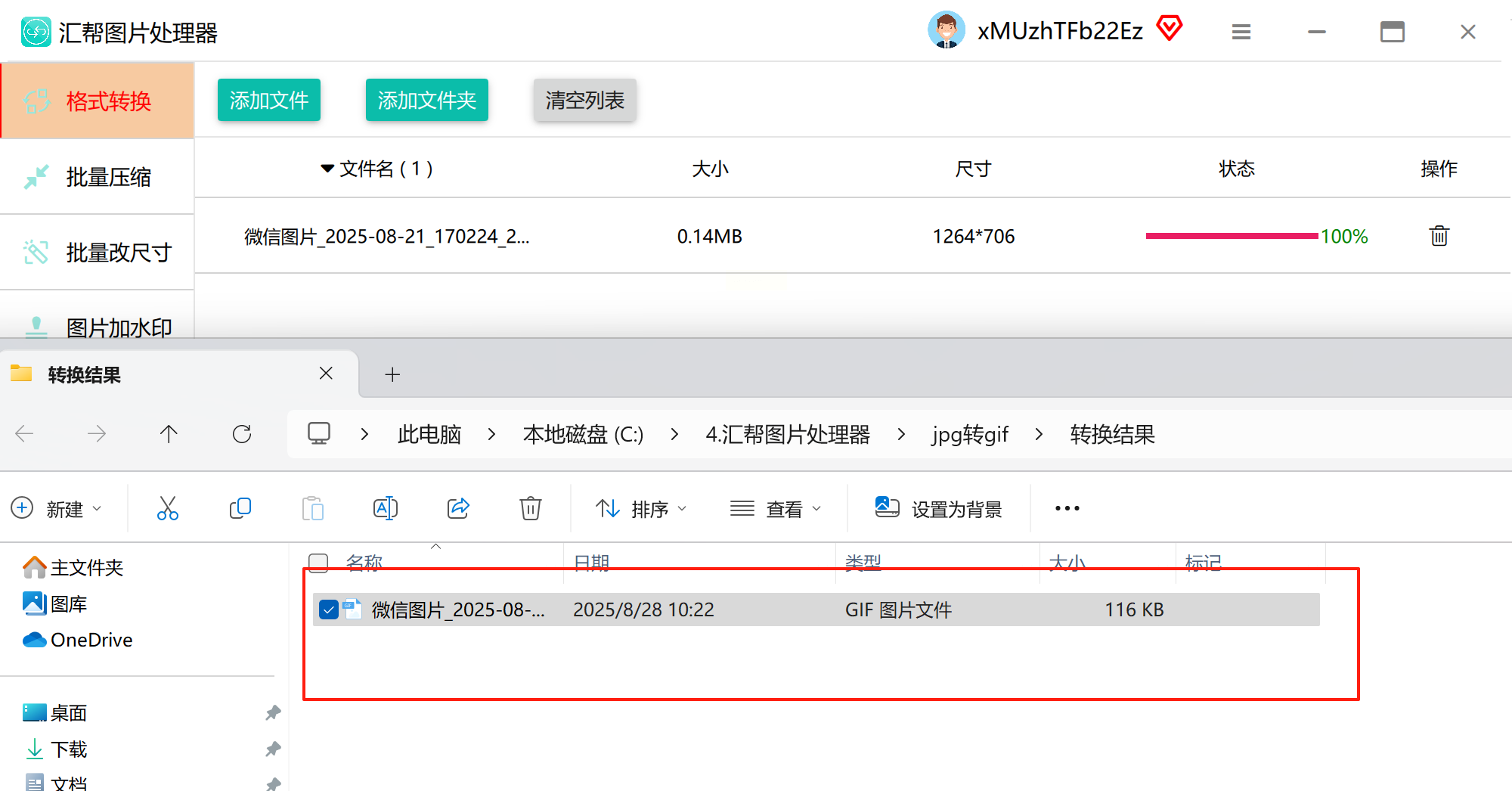Screen dimensions: 1512x791
Task: Click the 汇帮图片处理器 app logo icon
Action: [36, 32]
